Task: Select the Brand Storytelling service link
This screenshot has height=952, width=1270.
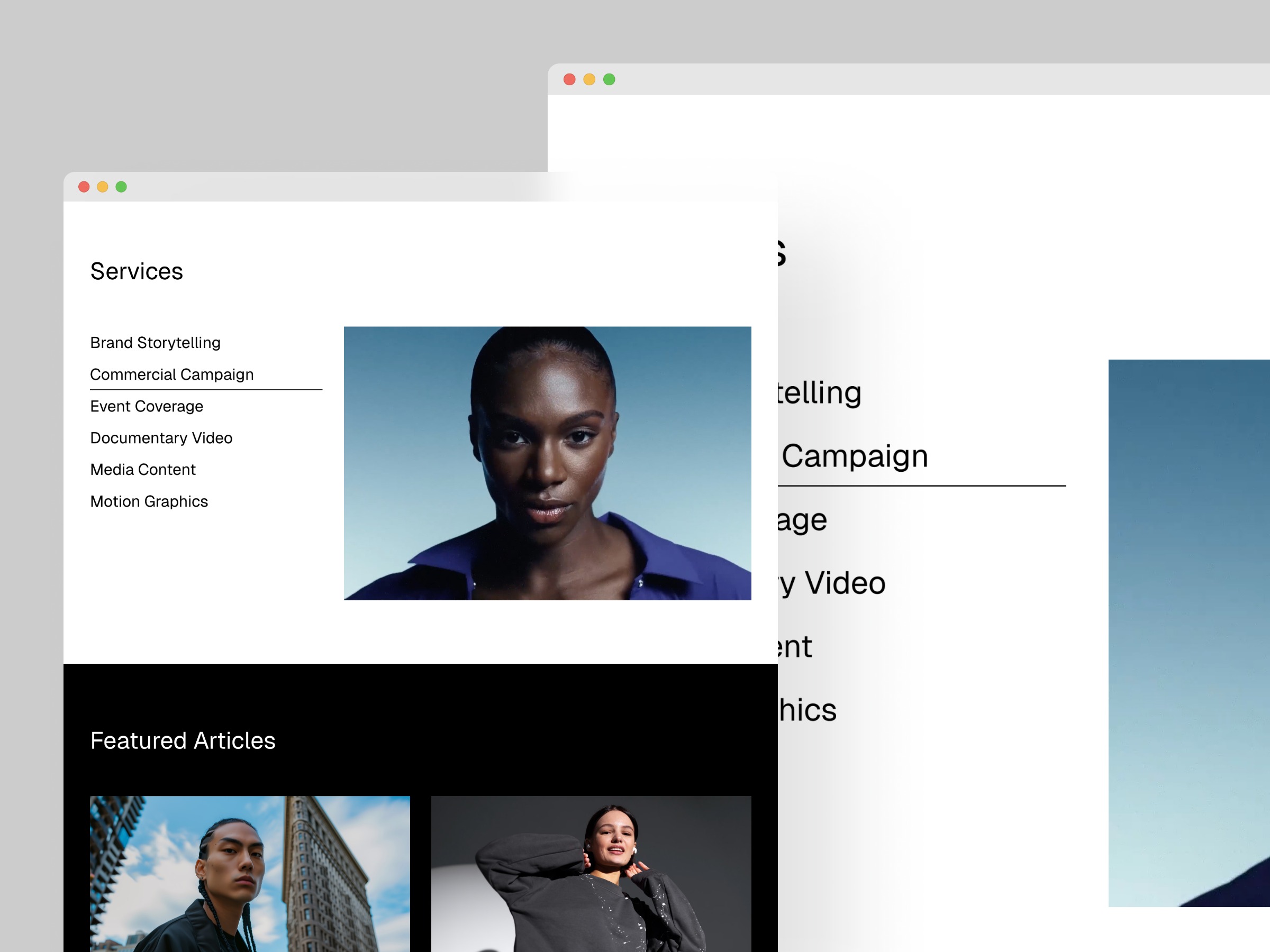Action: point(155,343)
